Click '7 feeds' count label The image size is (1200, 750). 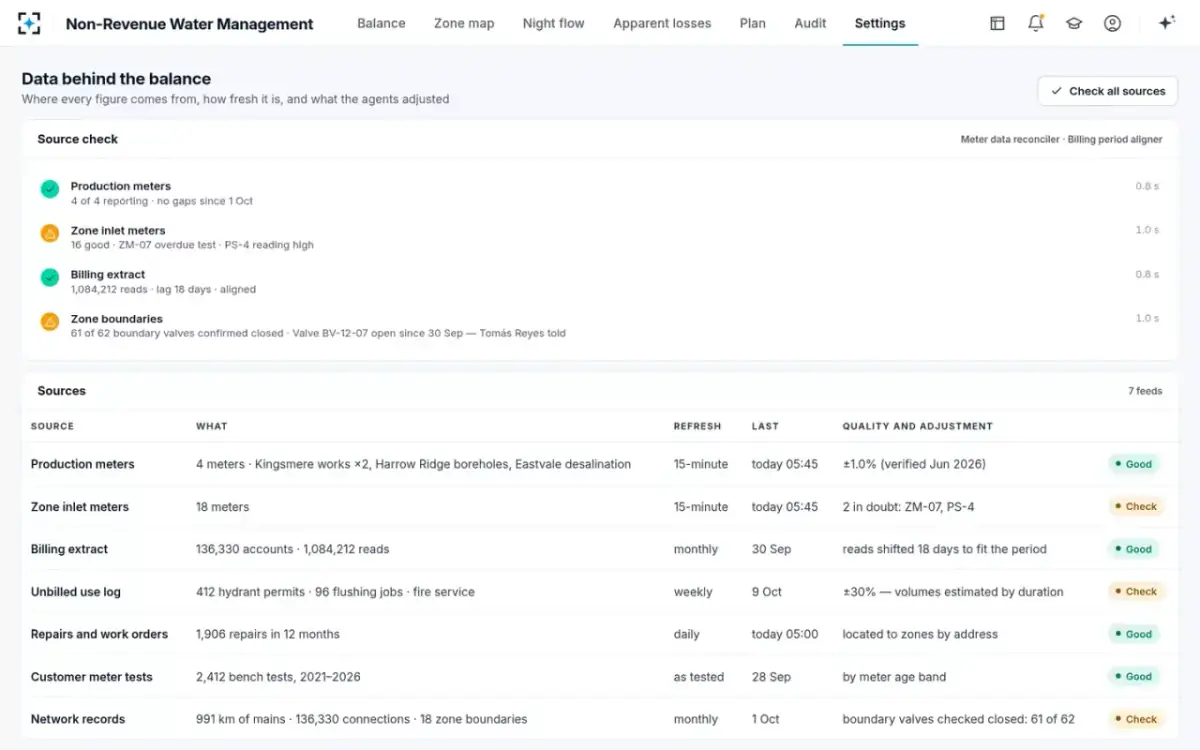[1145, 391]
